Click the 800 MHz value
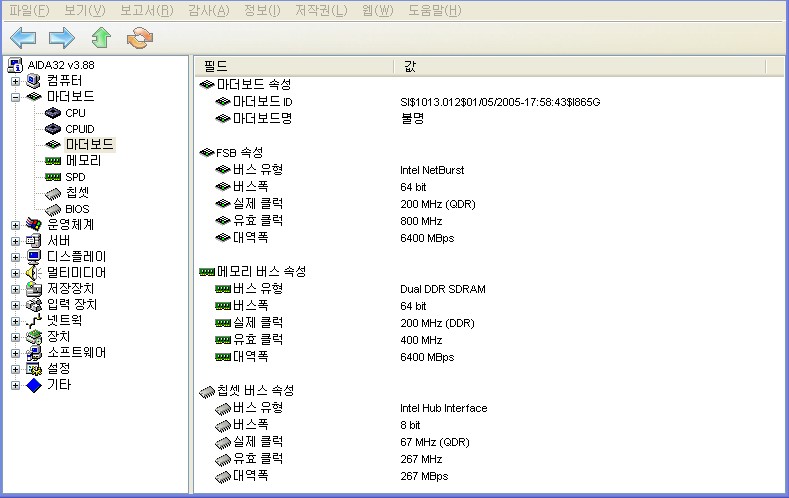 pyautogui.click(x=421, y=221)
